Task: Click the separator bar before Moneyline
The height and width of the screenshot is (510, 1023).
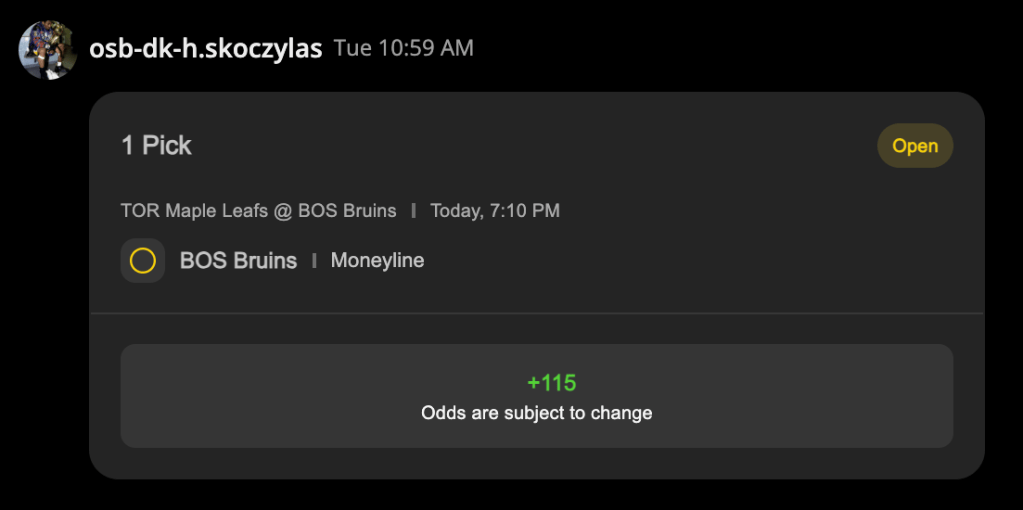Action: point(314,261)
